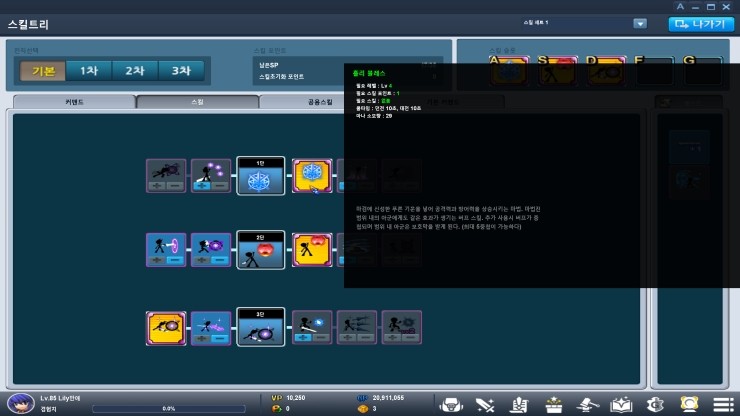This screenshot has width=740, height=416.
Task: Select the multi-arrow volley skill
Action: tap(357, 327)
